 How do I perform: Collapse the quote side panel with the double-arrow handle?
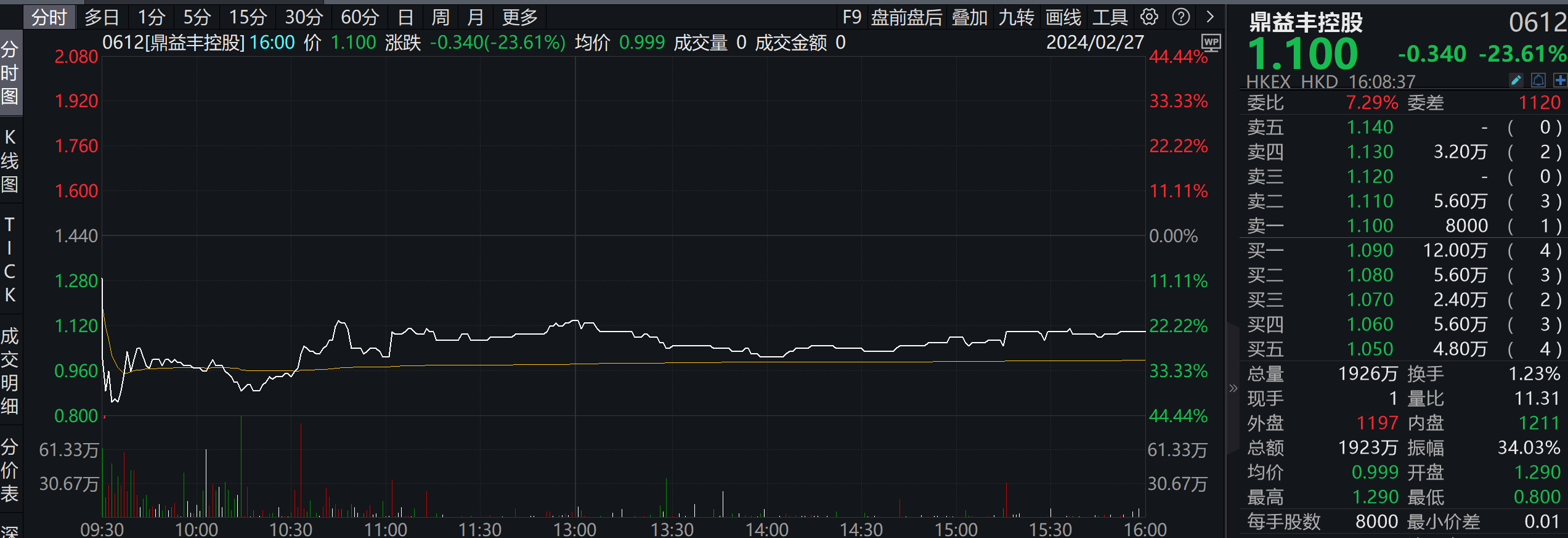click(x=1233, y=388)
